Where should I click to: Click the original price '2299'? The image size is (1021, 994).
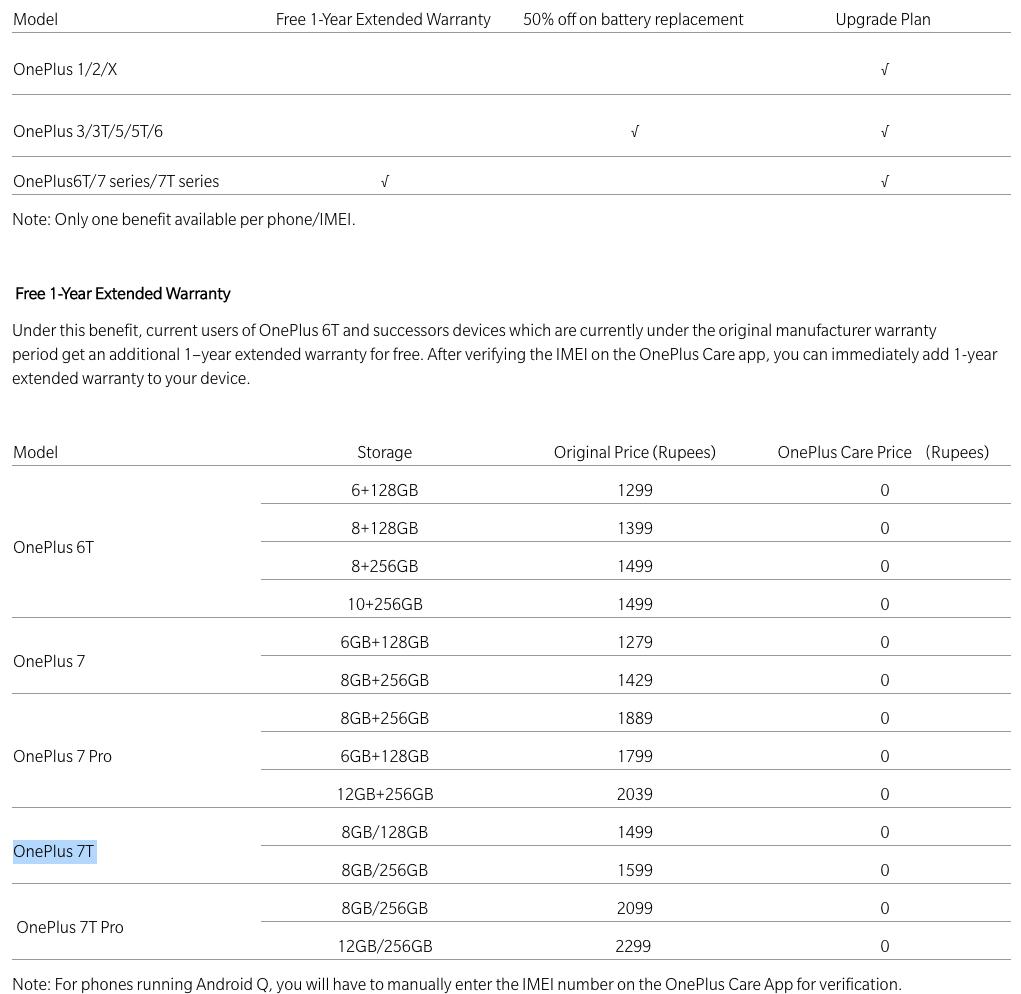click(x=633, y=946)
